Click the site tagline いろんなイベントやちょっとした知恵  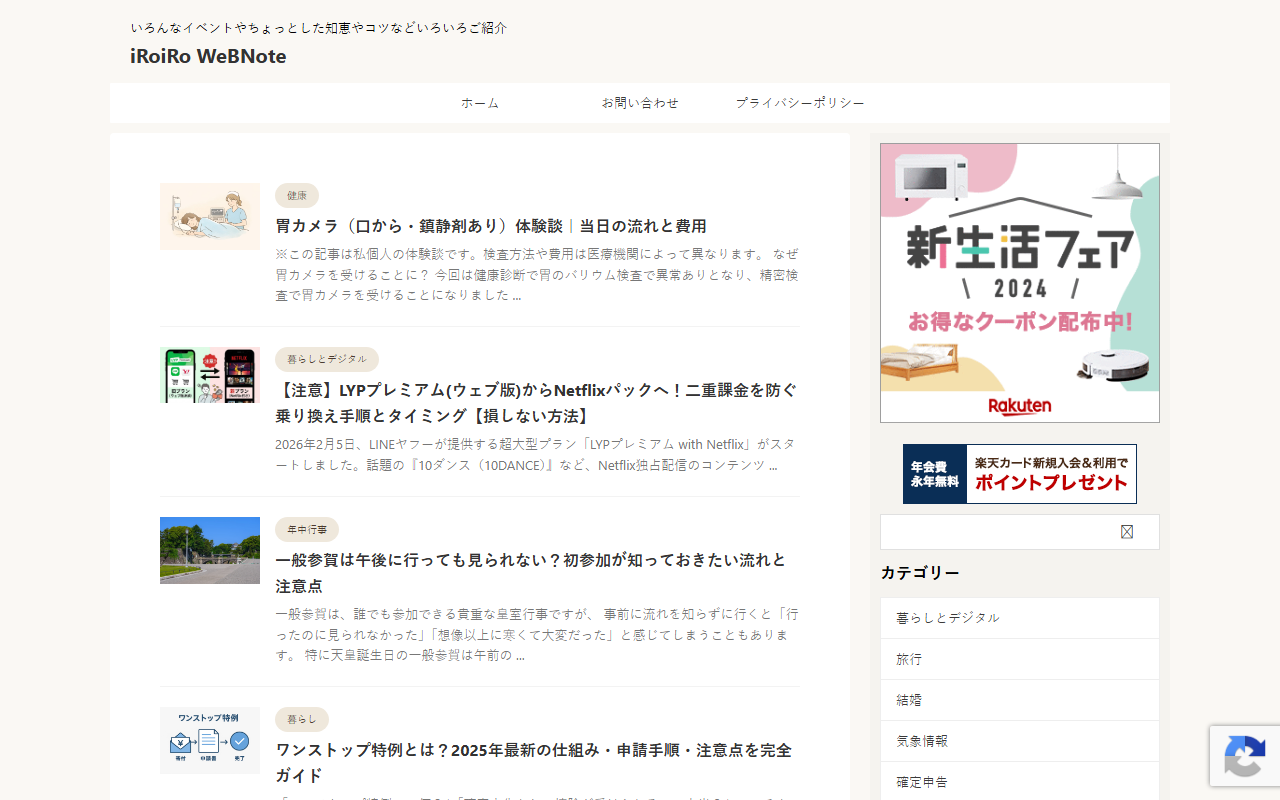coord(319,28)
